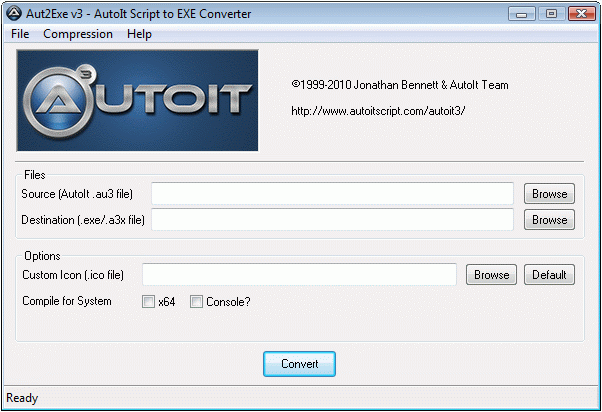Browse for a custom .ico file

pyautogui.click(x=491, y=275)
